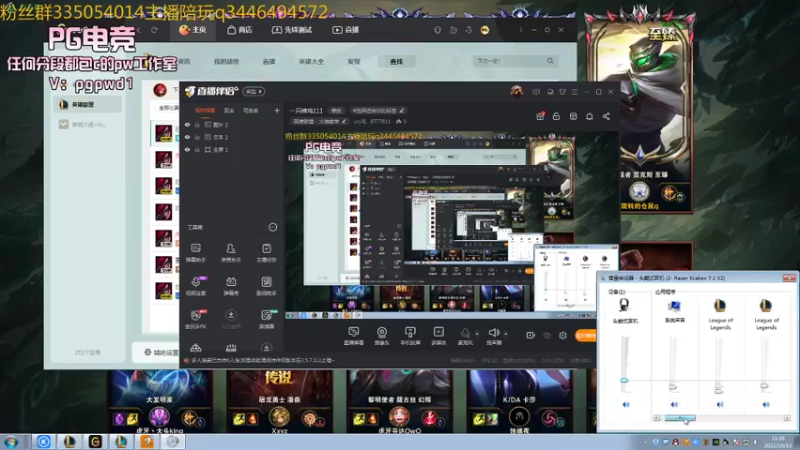Click refresh icon in WeGame top bar
Viewport: 800px width, 450px height.
point(154,30)
